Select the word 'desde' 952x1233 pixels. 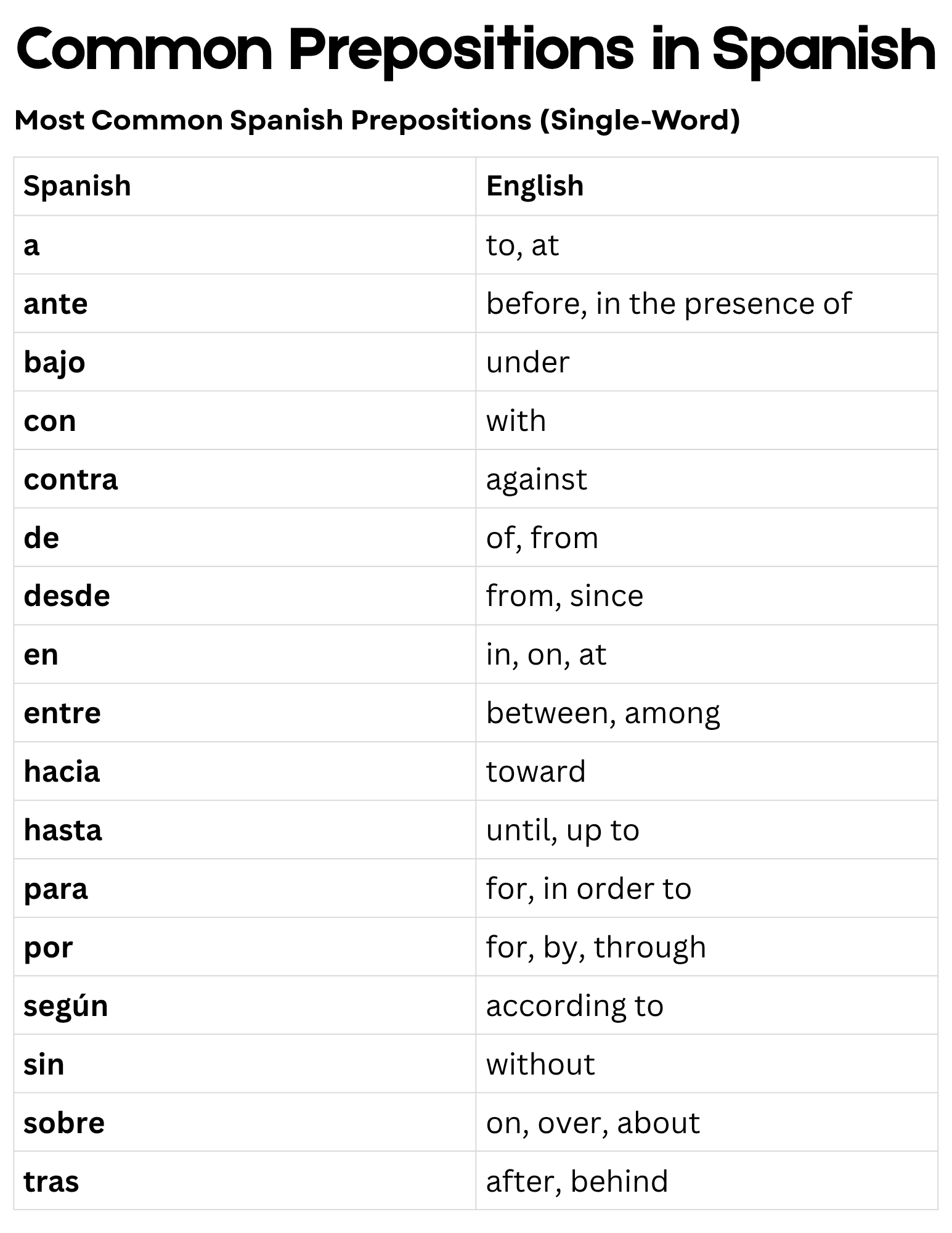point(67,596)
